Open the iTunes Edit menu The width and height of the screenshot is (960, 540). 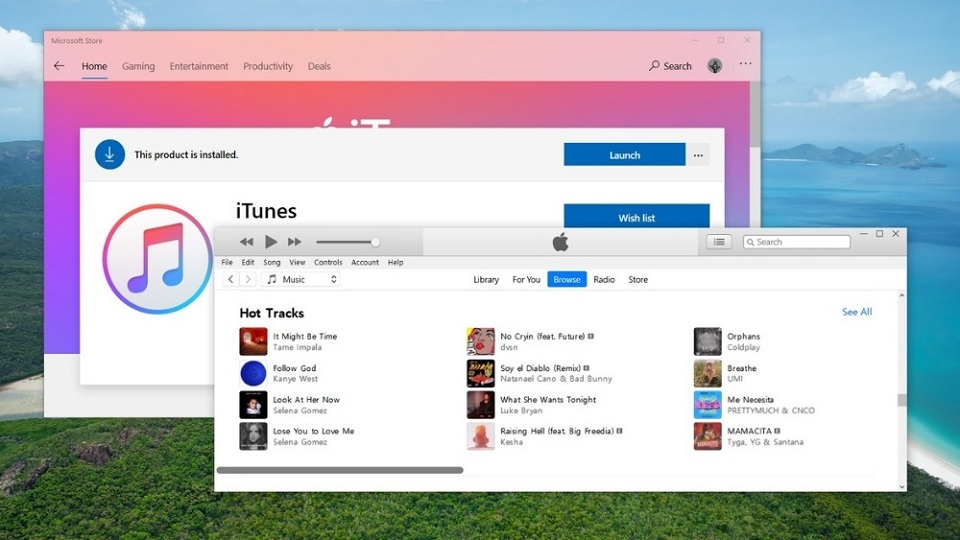247,262
